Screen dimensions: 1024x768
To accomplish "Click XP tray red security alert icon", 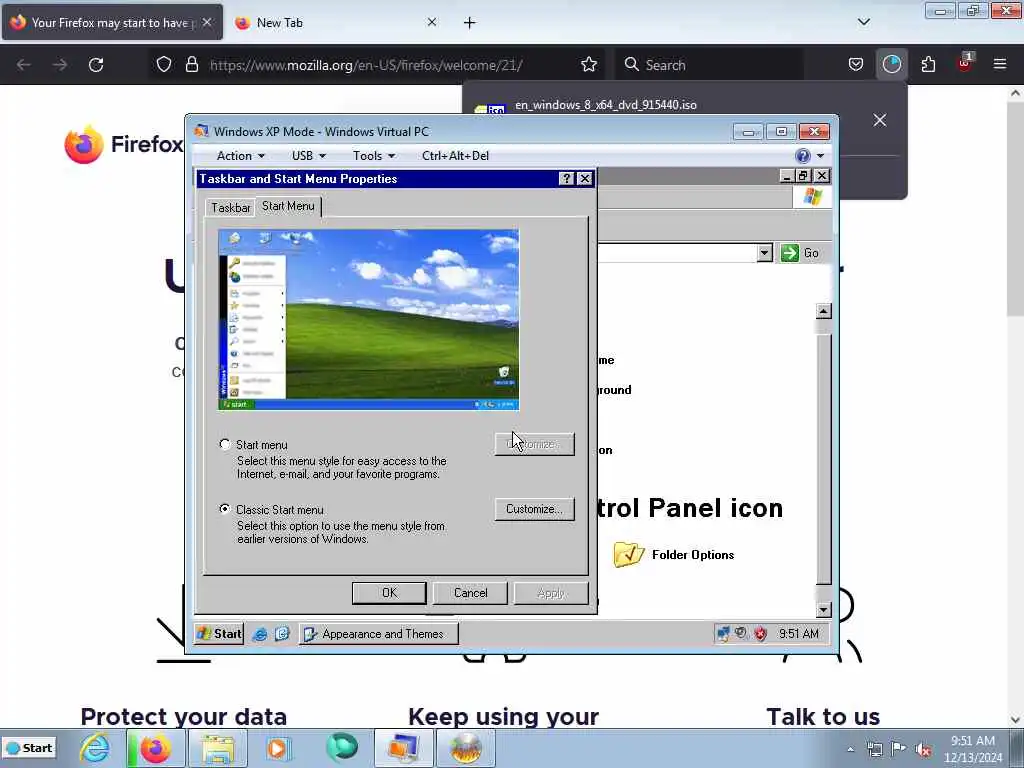I will tap(761, 633).
